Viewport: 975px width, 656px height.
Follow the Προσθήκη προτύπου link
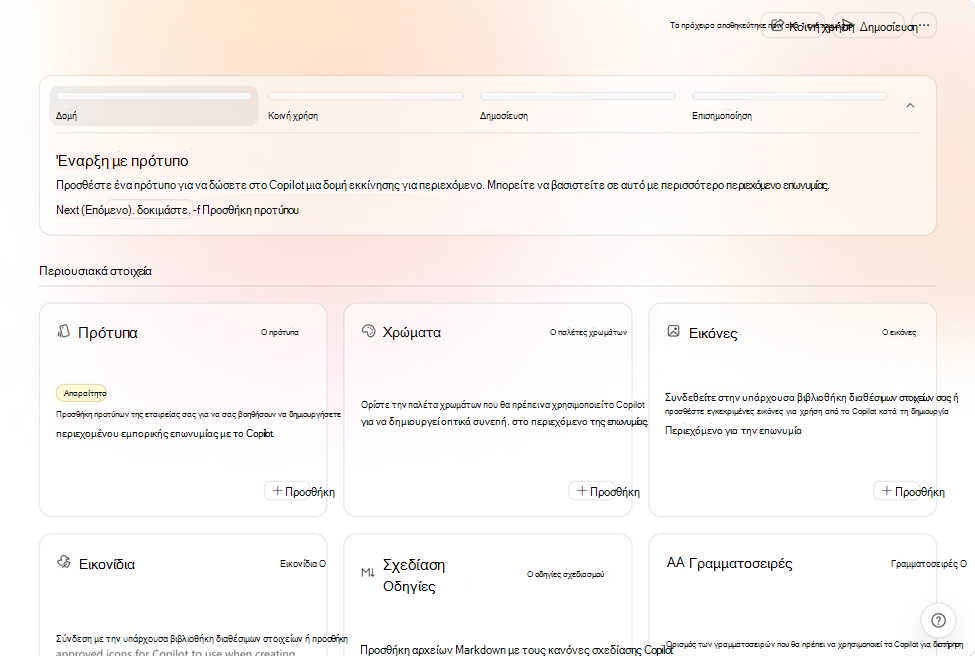click(251, 210)
